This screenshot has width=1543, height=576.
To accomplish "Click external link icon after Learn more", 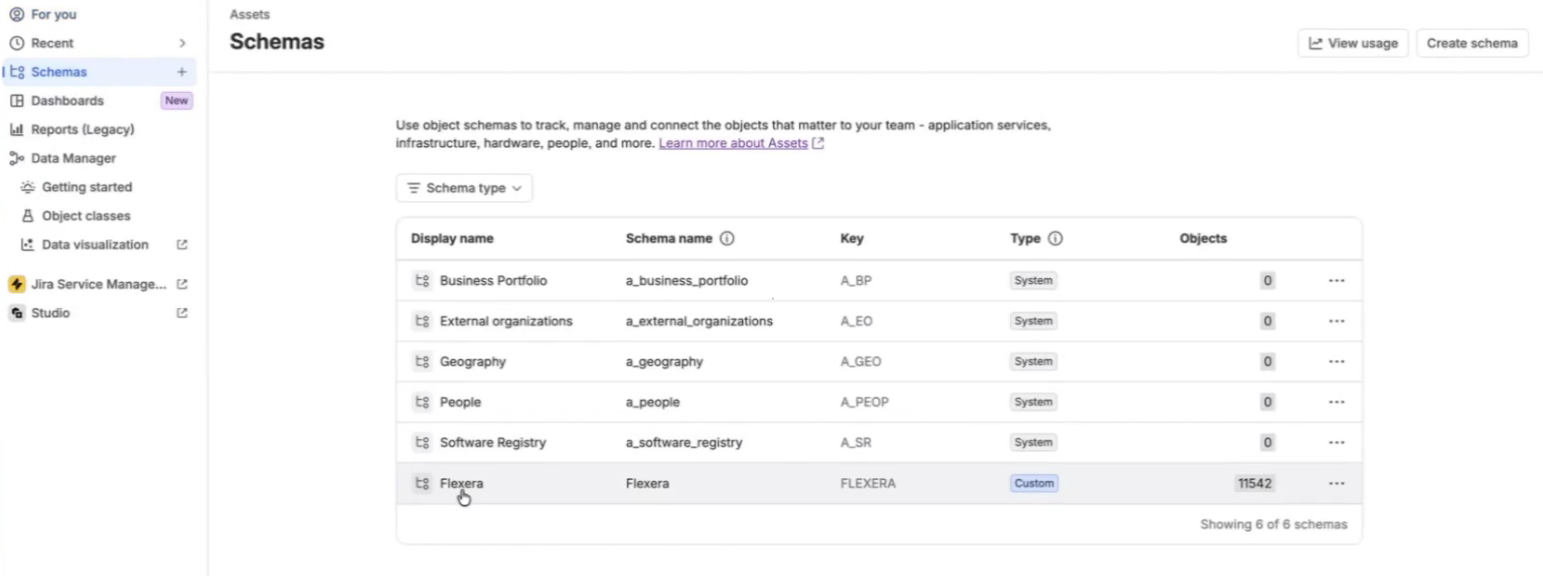I will [x=818, y=144].
